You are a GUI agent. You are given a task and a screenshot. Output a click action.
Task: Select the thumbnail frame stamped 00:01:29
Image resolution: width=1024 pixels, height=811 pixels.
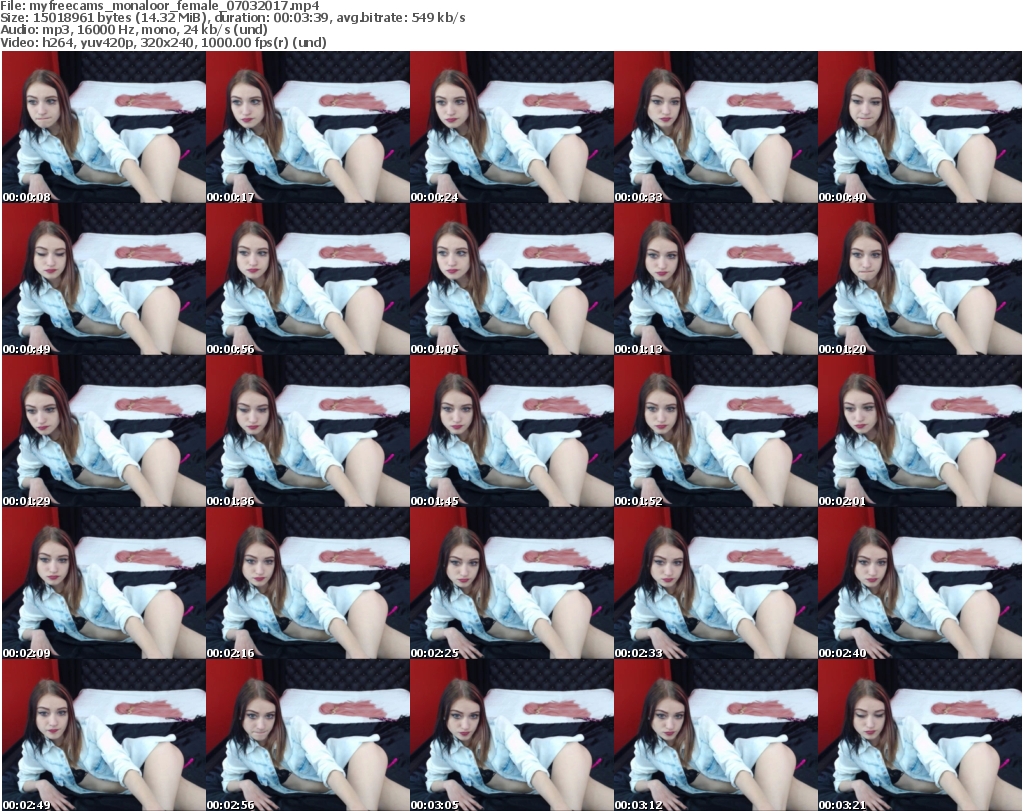(104, 432)
